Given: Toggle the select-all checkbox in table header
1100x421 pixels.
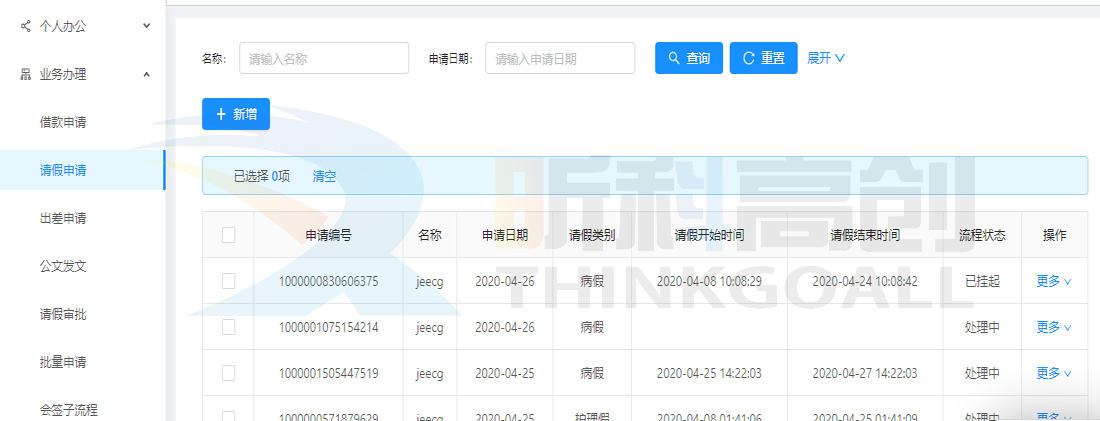Looking at the screenshot, I should [x=229, y=235].
